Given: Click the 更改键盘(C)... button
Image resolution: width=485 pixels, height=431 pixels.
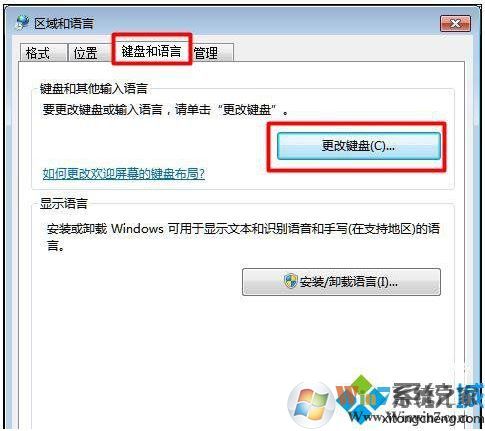Looking at the screenshot, I should (x=359, y=146).
